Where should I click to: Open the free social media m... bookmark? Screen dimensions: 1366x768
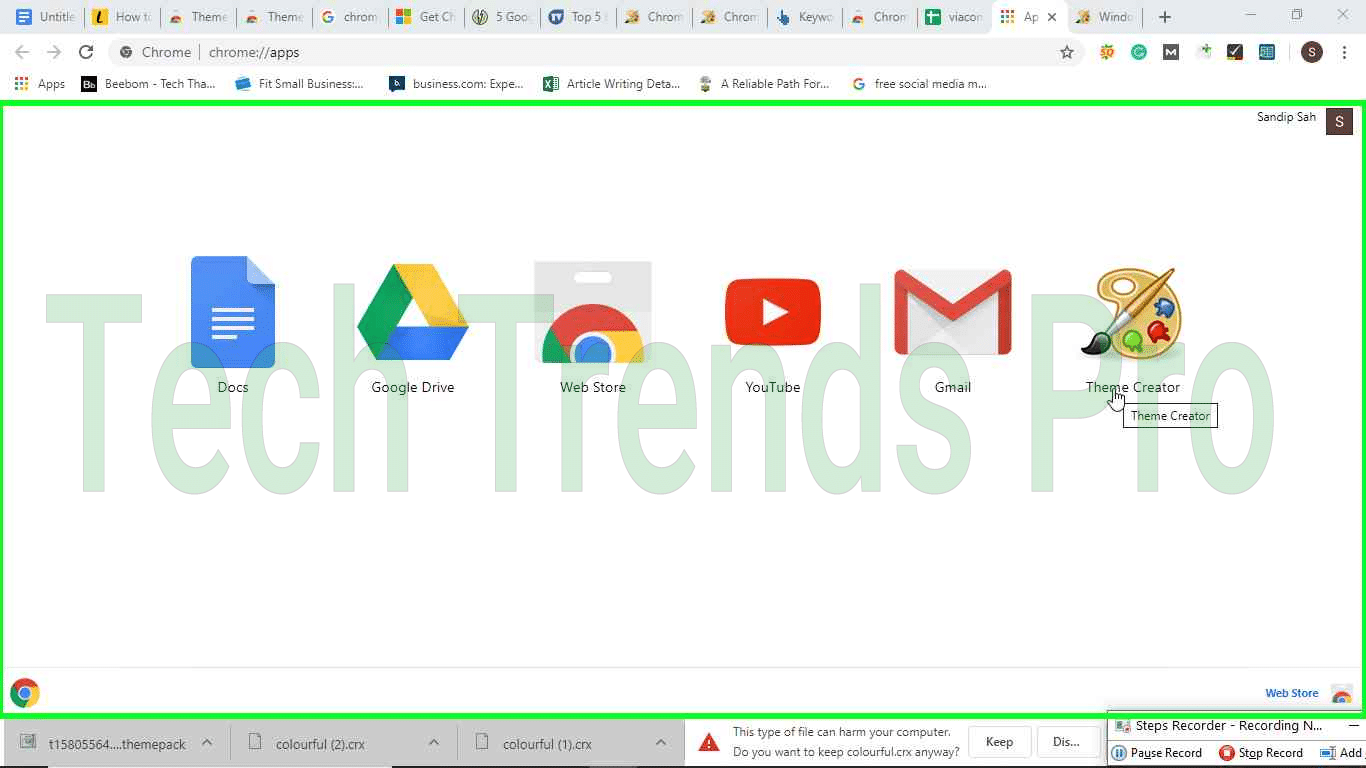(920, 84)
